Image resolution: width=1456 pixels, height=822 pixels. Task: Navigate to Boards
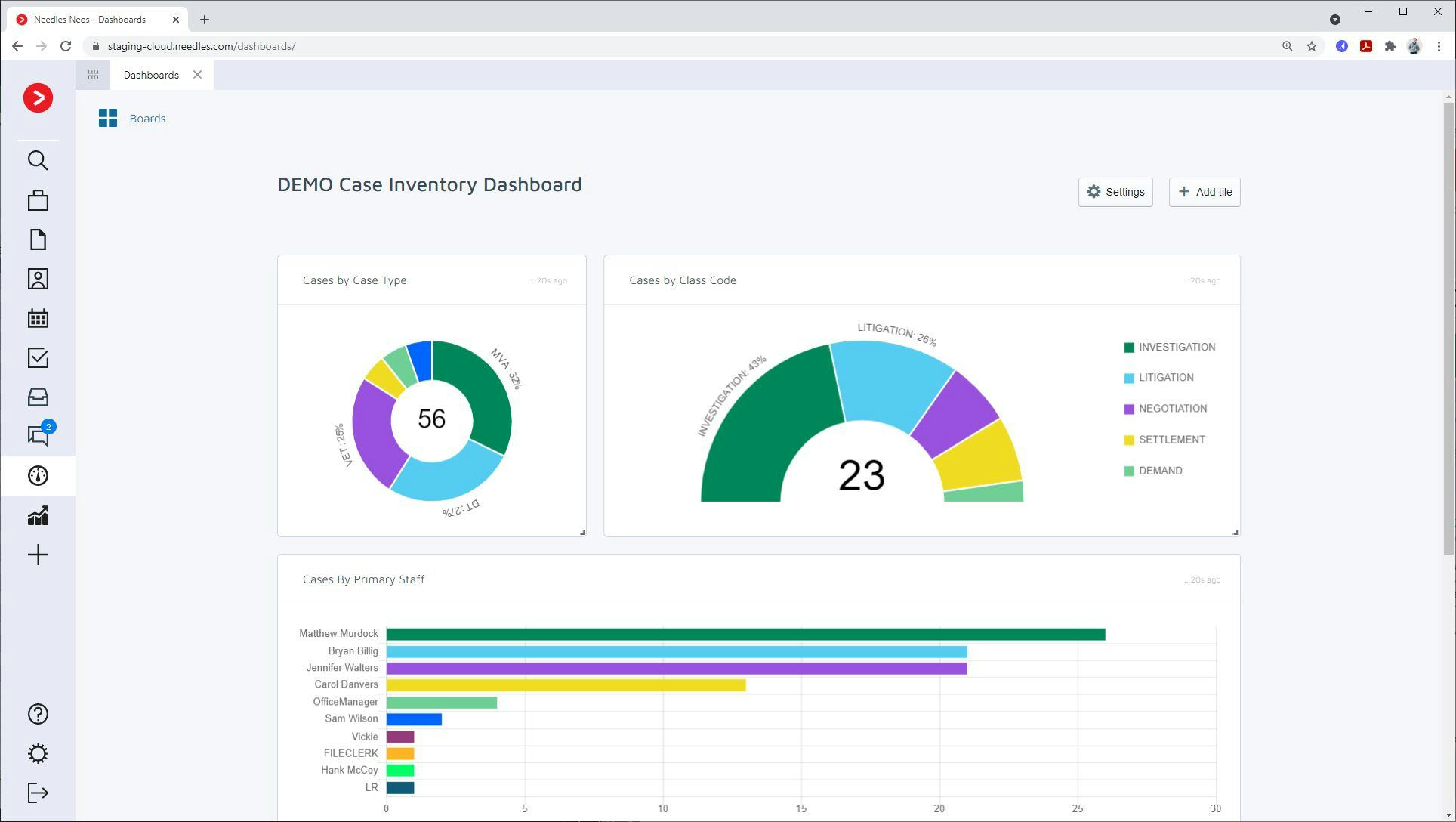pos(147,118)
